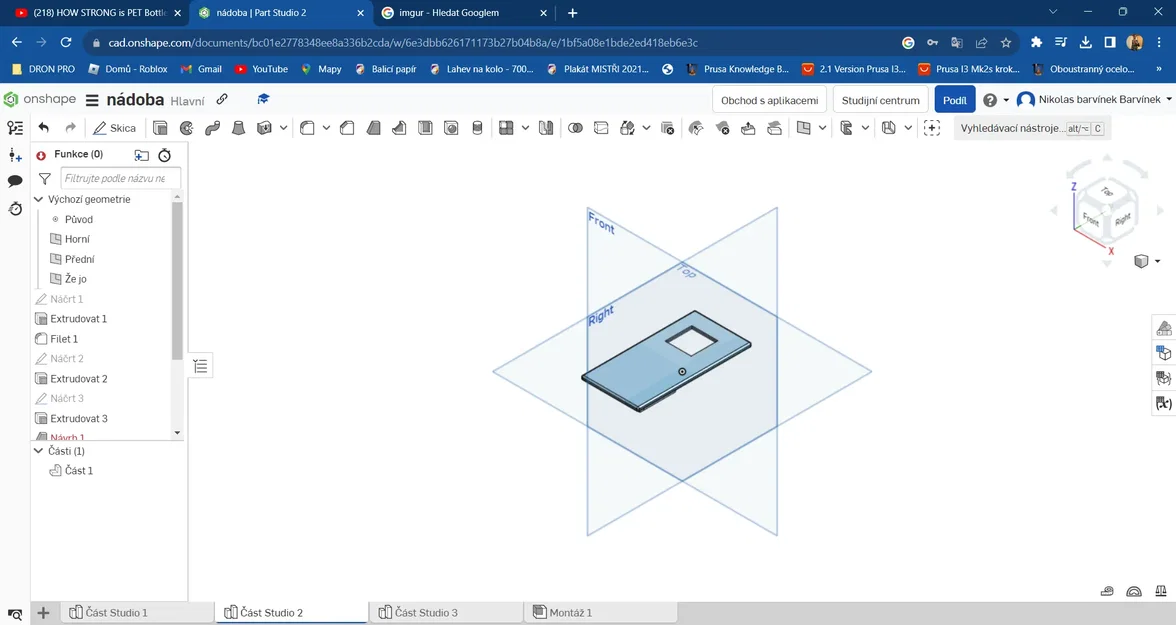
Task: Click the add folder icon beside Funkce
Action: tap(141, 155)
